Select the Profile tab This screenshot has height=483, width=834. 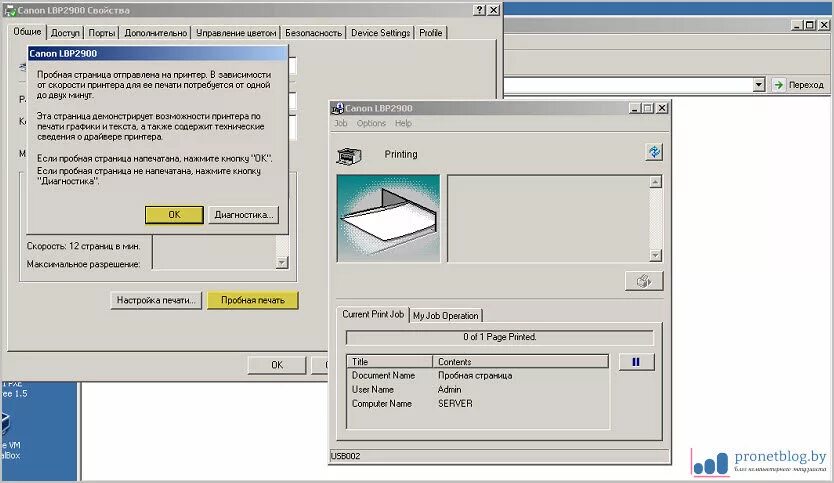click(x=430, y=33)
